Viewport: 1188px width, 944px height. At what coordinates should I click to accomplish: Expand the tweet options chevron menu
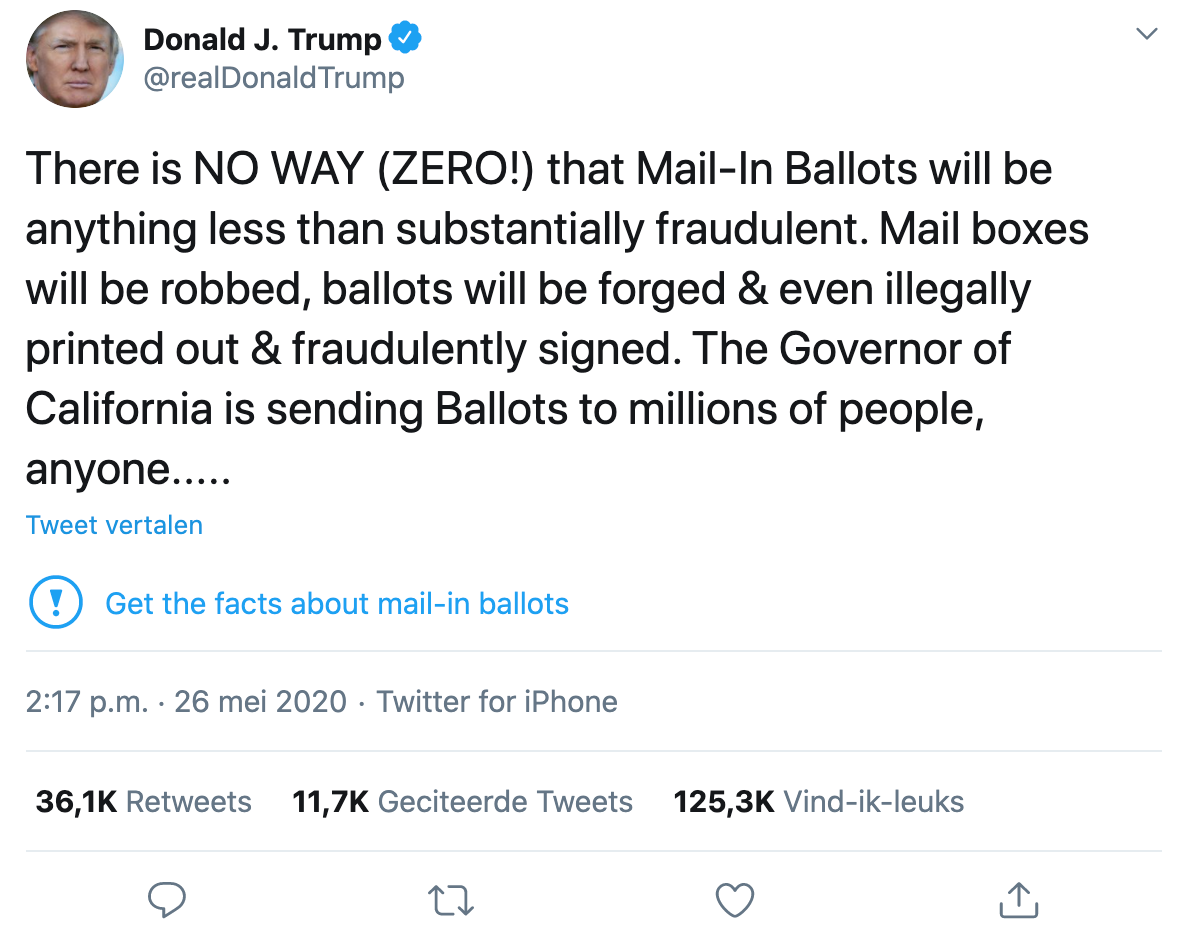coord(1147,35)
